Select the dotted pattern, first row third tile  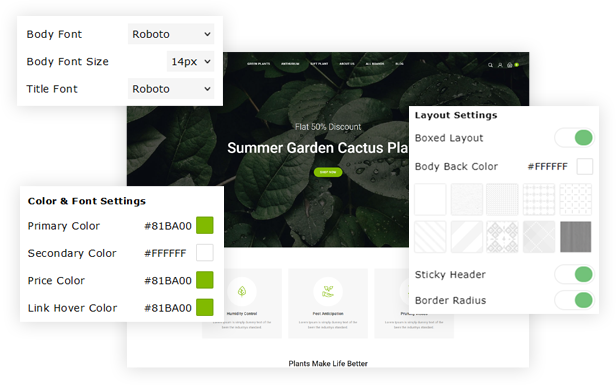pyautogui.click(x=502, y=199)
